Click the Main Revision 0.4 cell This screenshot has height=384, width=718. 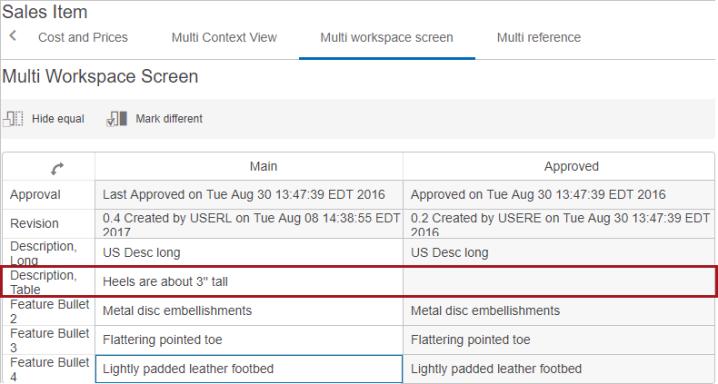(249, 224)
